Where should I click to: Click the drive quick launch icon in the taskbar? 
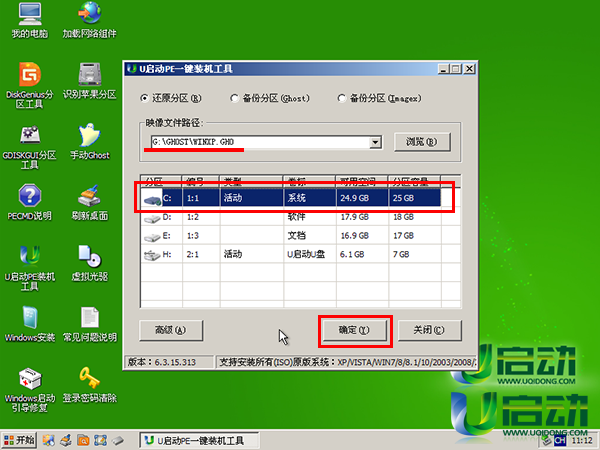[x=118, y=440]
